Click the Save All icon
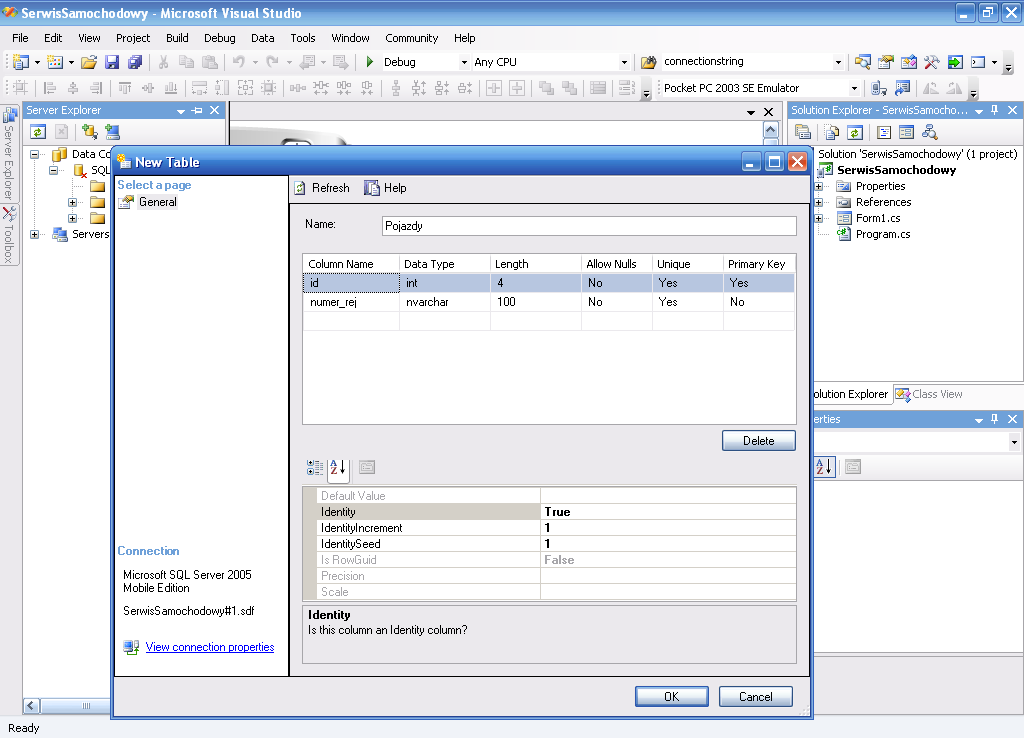Image resolution: width=1024 pixels, height=738 pixels. [135, 62]
